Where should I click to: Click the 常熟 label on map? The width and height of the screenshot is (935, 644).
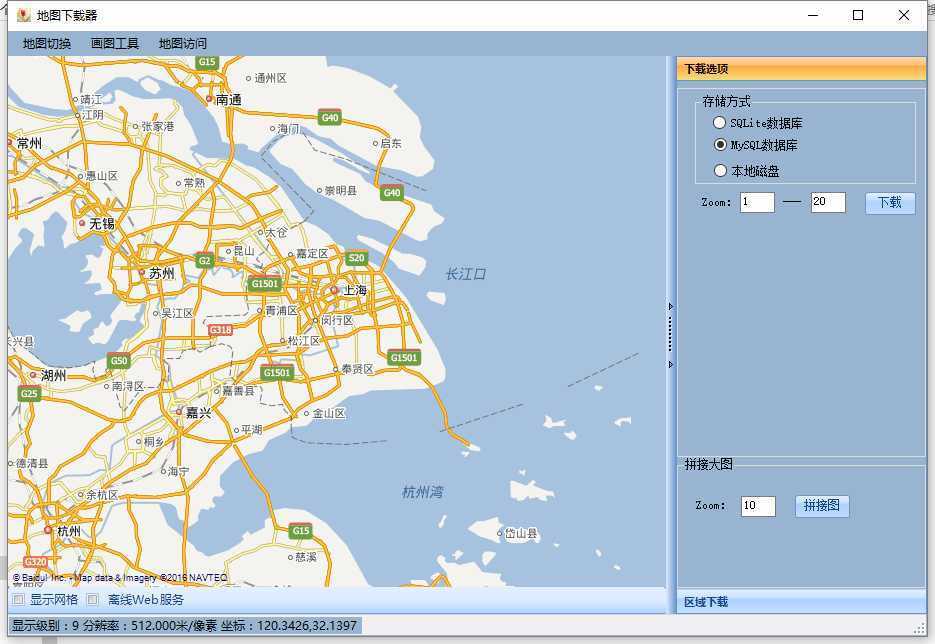193,182
